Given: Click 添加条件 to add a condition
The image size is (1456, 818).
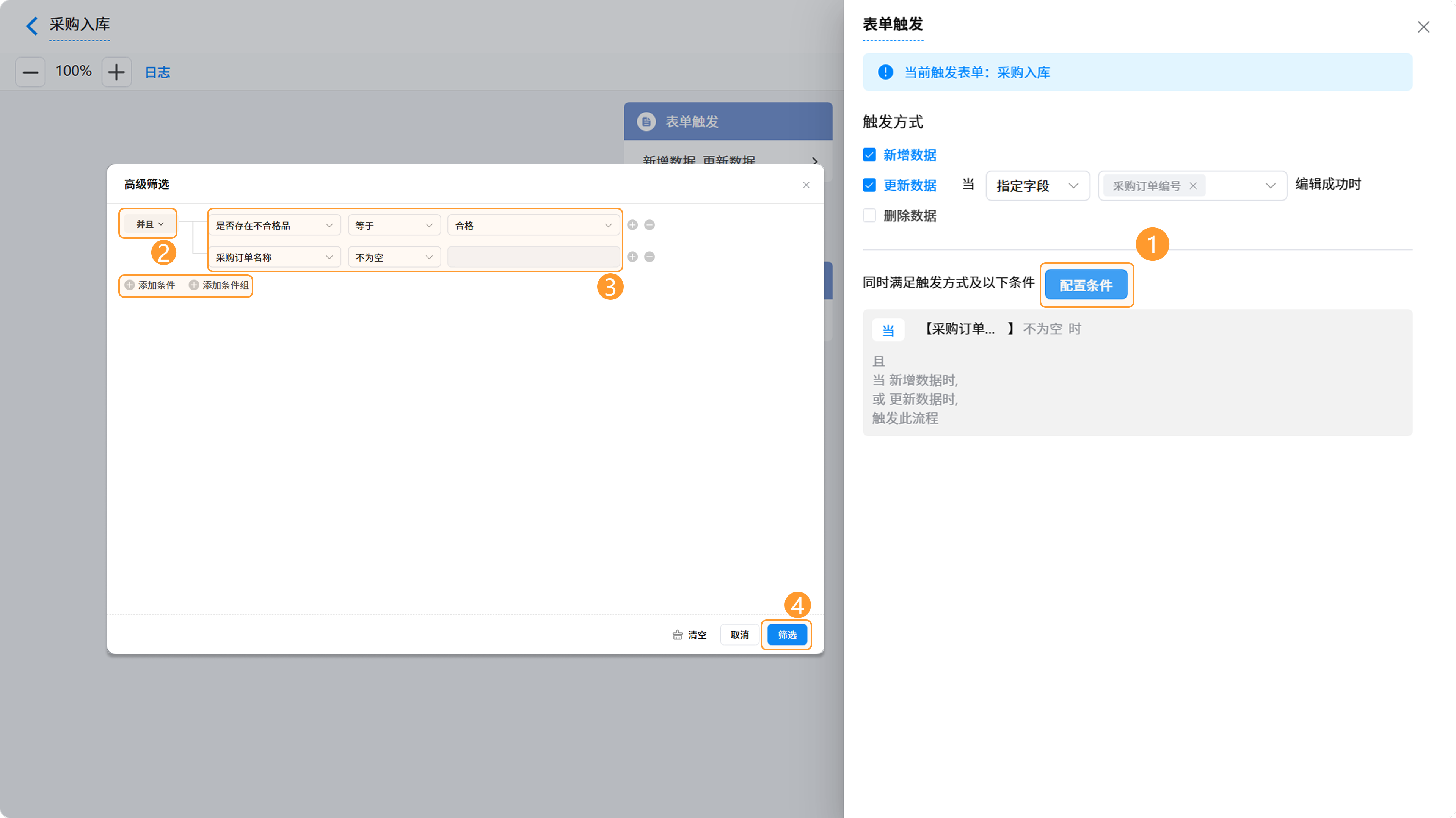Looking at the screenshot, I should pos(150,285).
